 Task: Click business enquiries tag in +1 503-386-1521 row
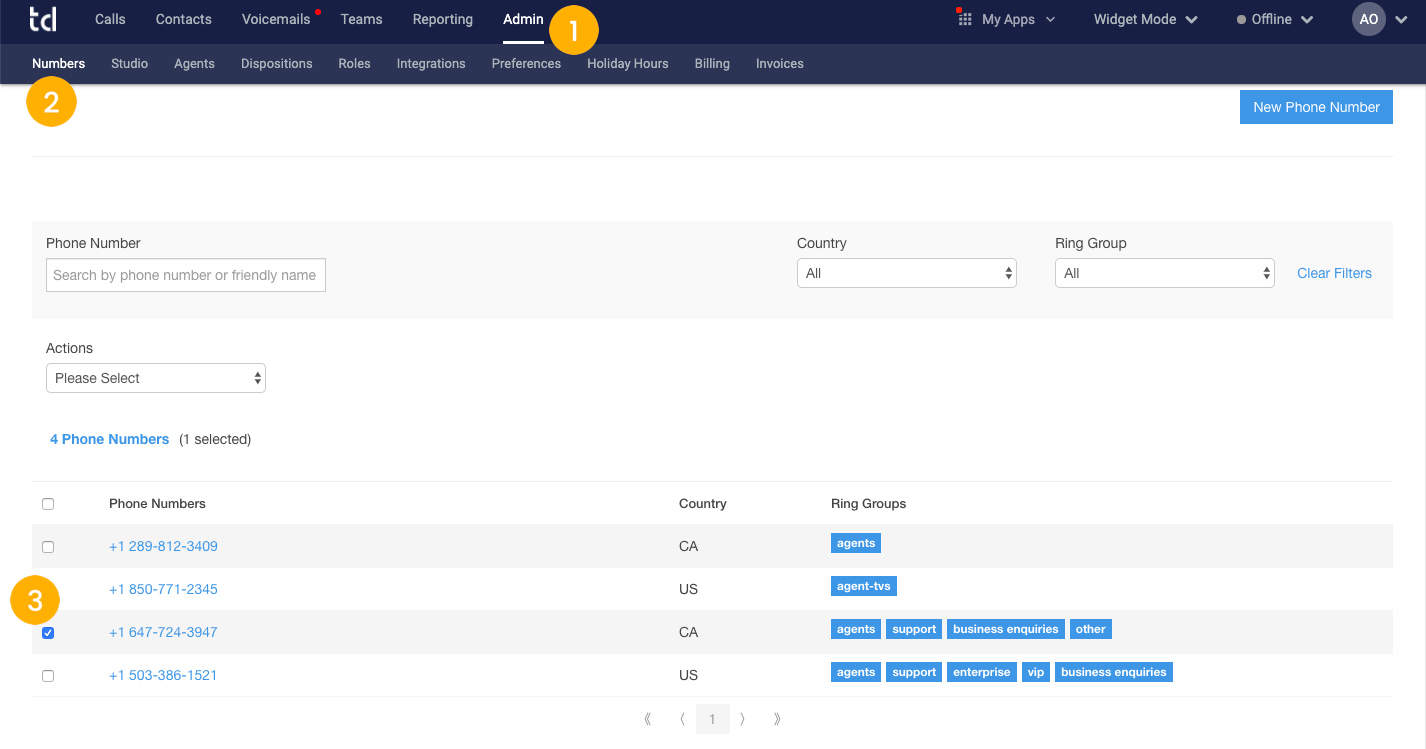[1113, 672]
